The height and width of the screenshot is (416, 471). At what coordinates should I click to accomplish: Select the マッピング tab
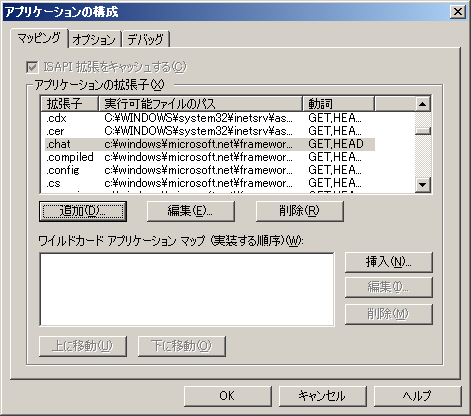click(x=39, y=38)
